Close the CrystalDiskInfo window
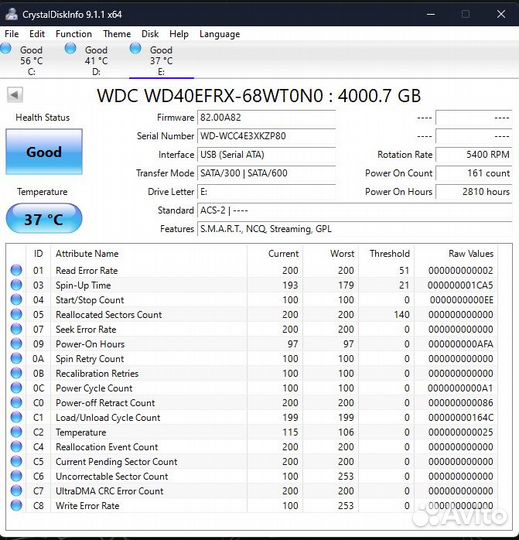Viewport: 519px width, 540px height. pyautogui.click(x=501, y=14)
